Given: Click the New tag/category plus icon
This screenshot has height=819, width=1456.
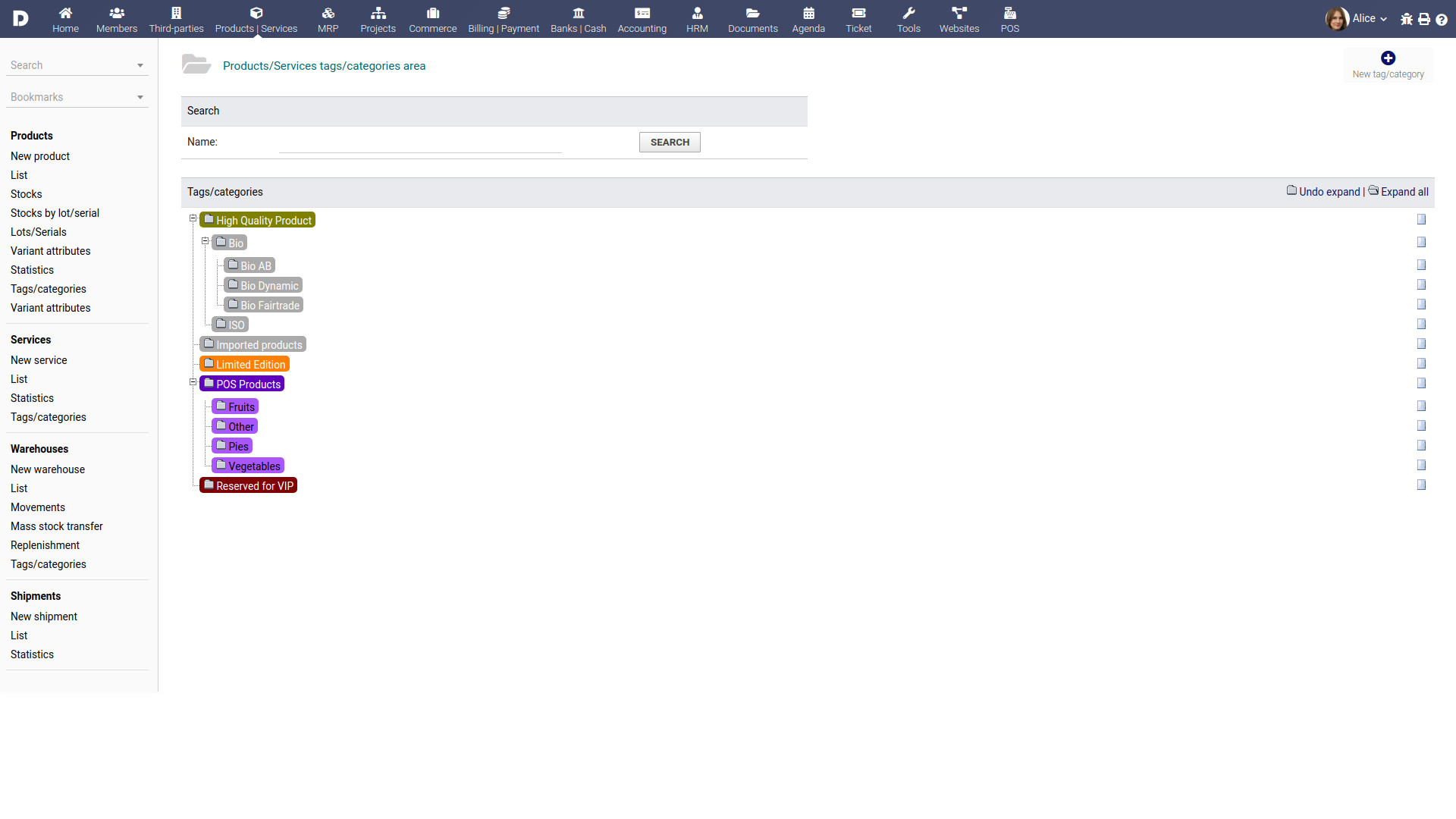Looking at the screenshot, I should coord(1388,58).
